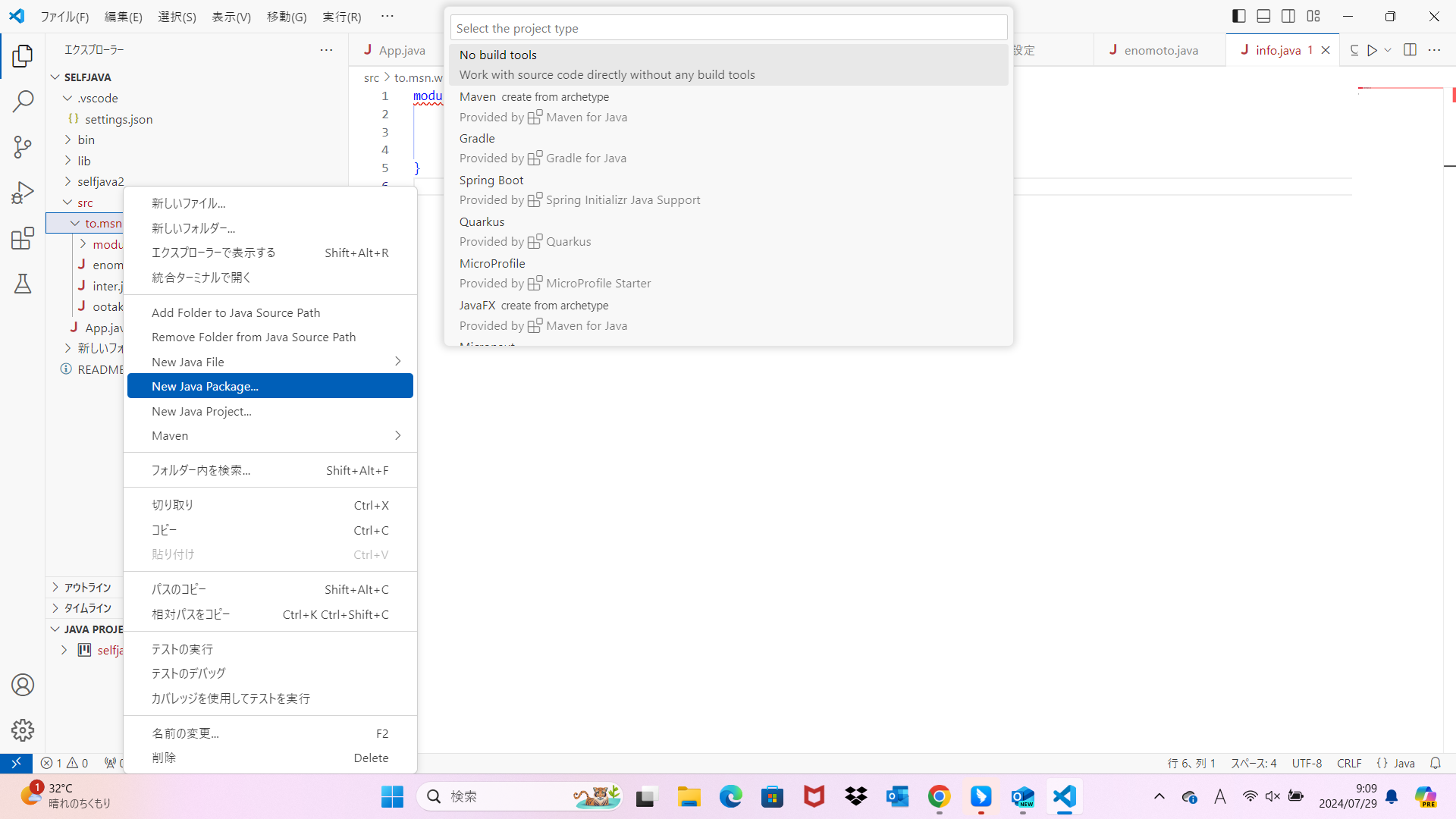Screen dimensions: 1456x819
Task: Open Explorer views and more actions ellipsis
Action: coord(326,50)
